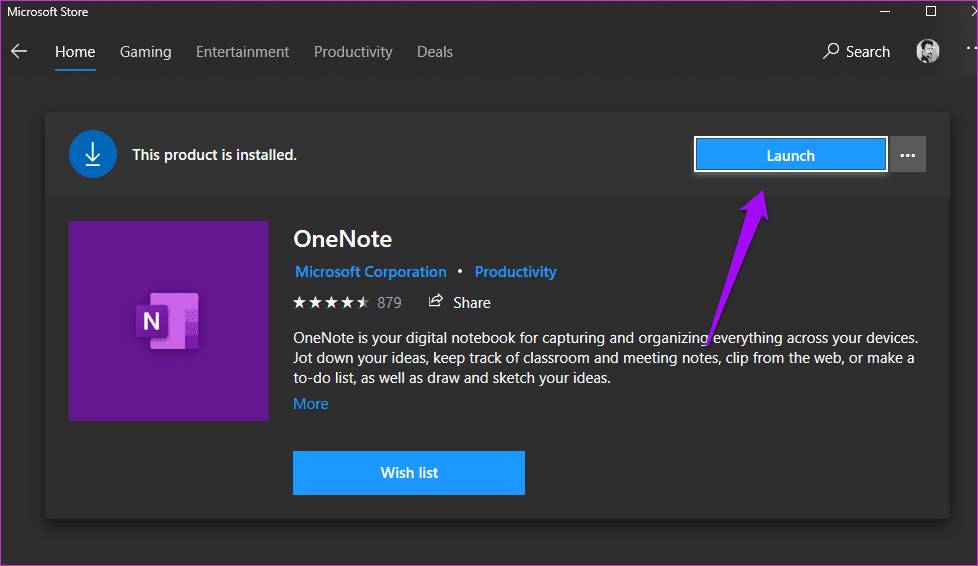978x566 pixels.
Task: Switch to the Gaming tab
Action: (x=145, y=52)
